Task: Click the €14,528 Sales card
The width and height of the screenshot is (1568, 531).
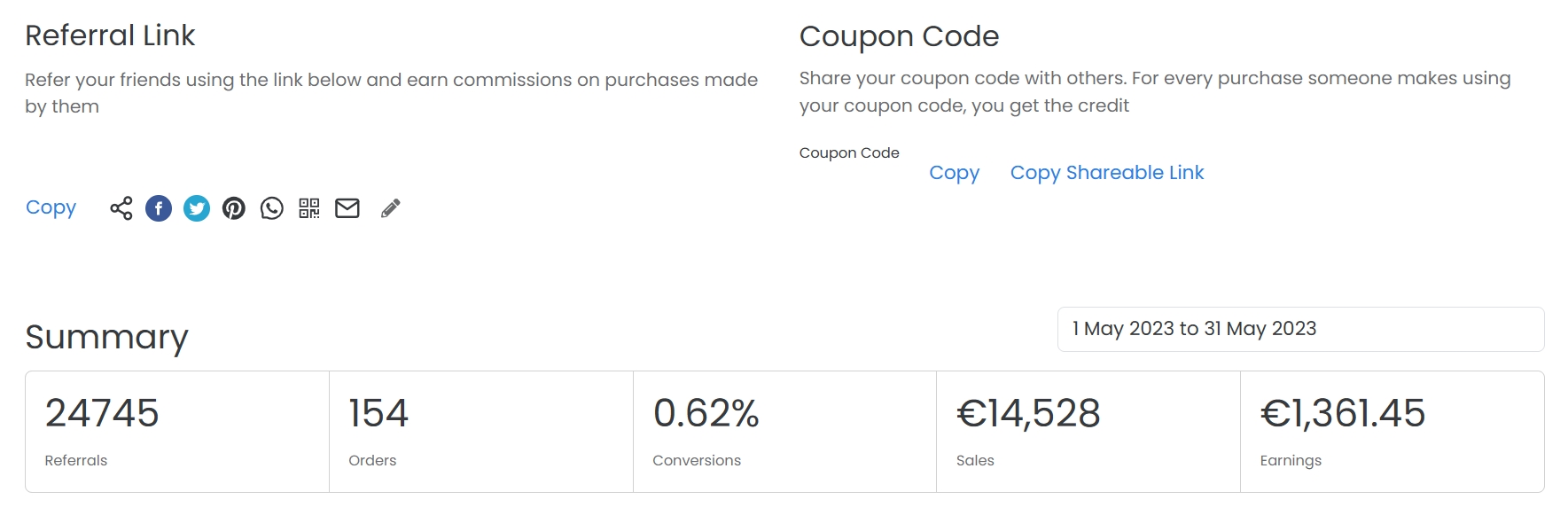Action: (x=1088, y=432)
